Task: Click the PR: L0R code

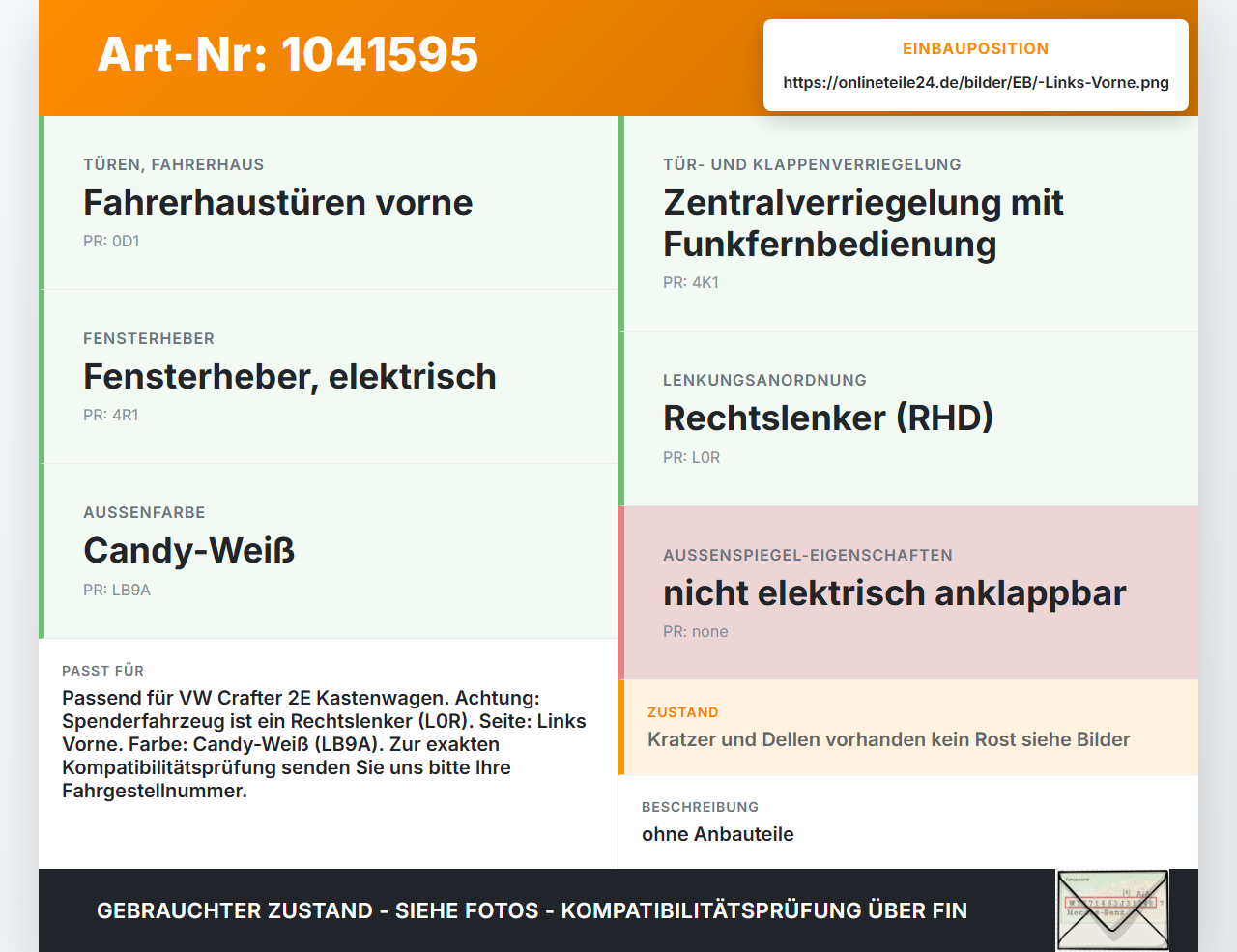Action: 692,457
